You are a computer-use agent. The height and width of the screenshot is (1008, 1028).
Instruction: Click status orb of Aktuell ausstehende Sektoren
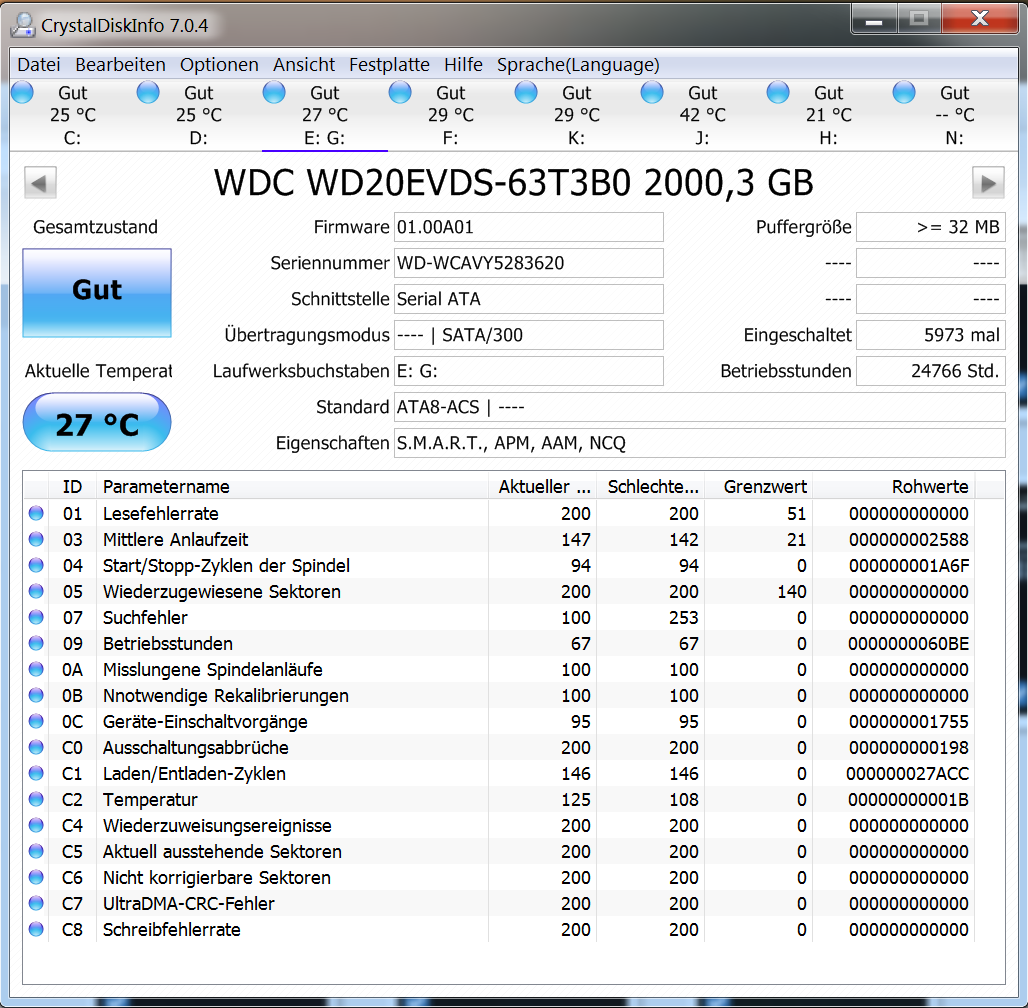click(36, 851)
